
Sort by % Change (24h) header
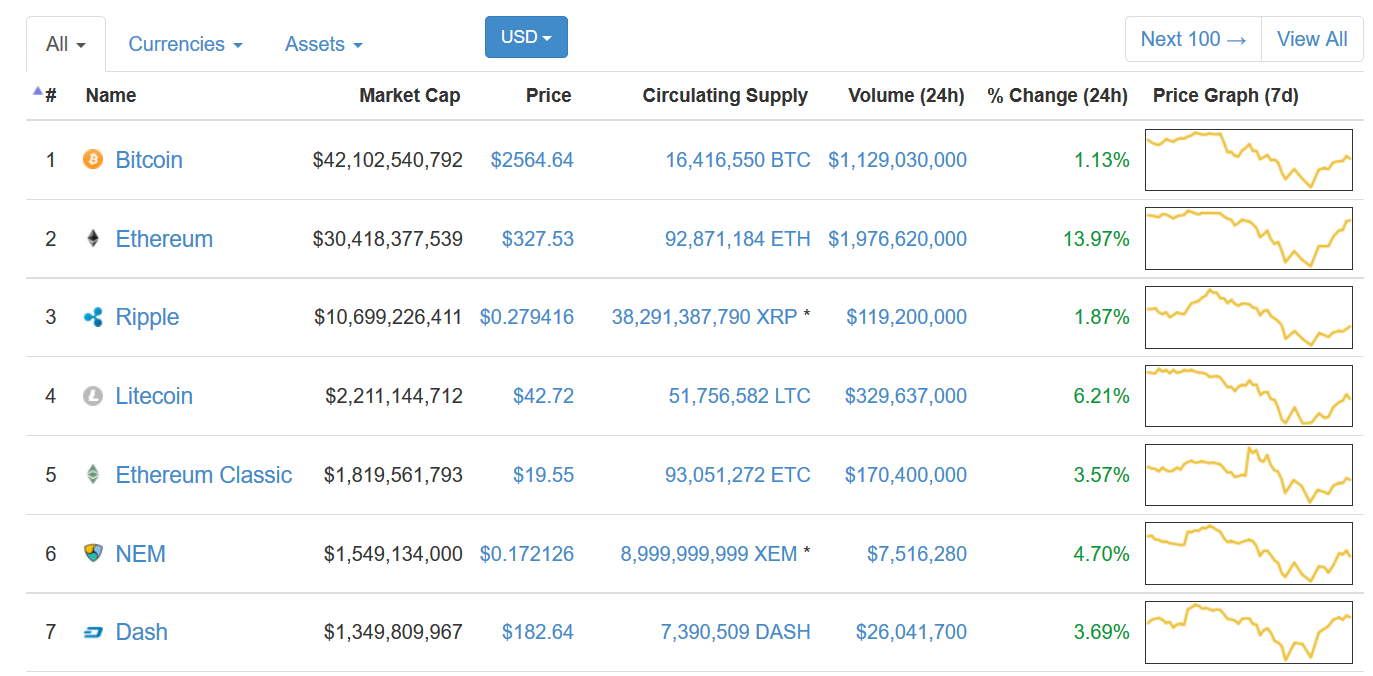pyautogui.click(x=1057, y=96)
